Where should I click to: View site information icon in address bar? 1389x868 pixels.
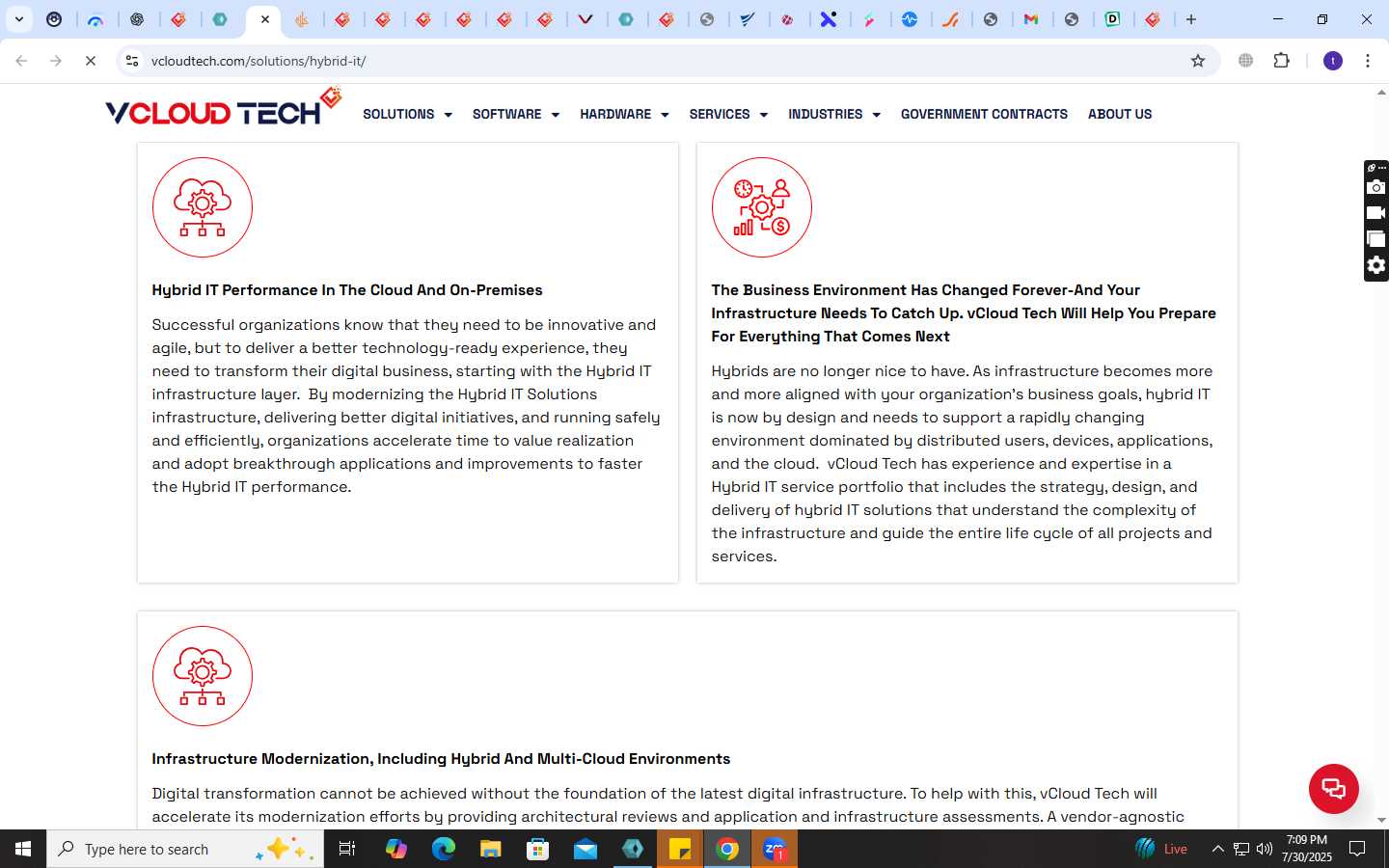(133, 61)
